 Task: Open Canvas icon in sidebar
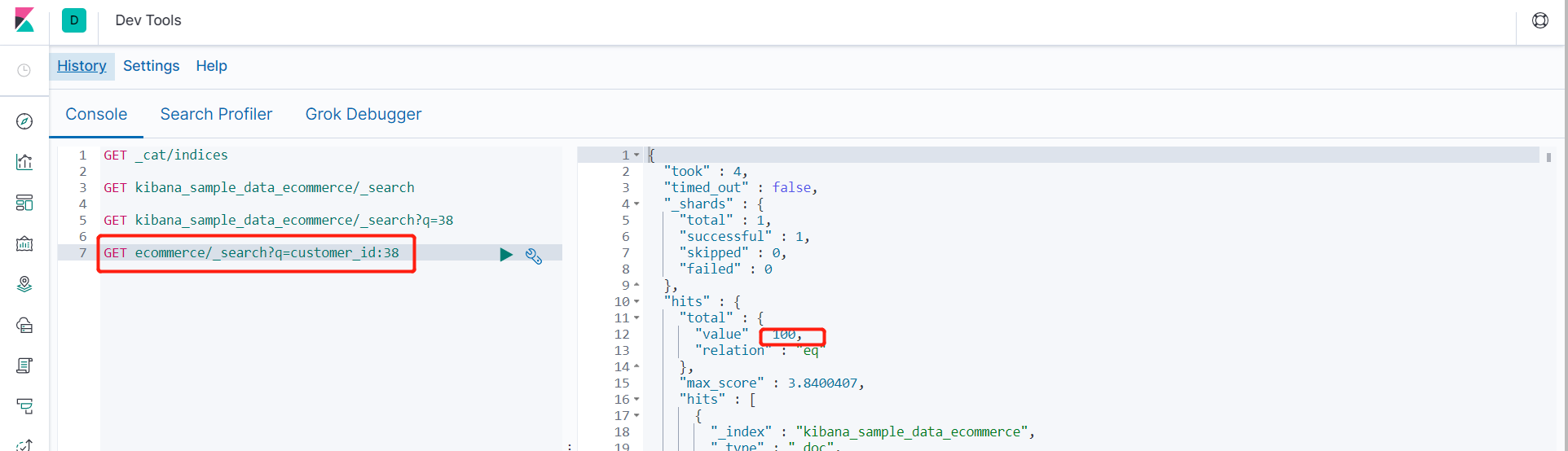click(24, 243)
